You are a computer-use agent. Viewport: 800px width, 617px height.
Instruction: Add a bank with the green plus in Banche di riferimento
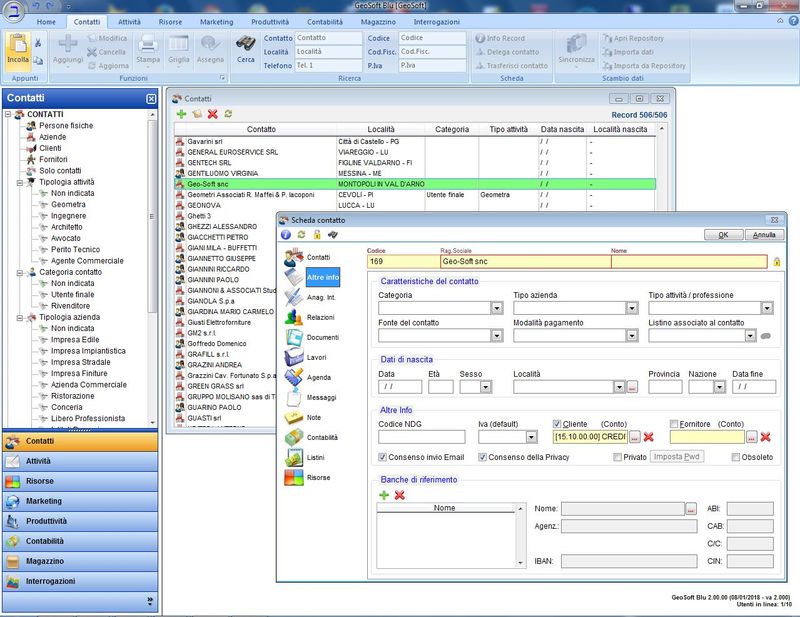click(384, 495)
